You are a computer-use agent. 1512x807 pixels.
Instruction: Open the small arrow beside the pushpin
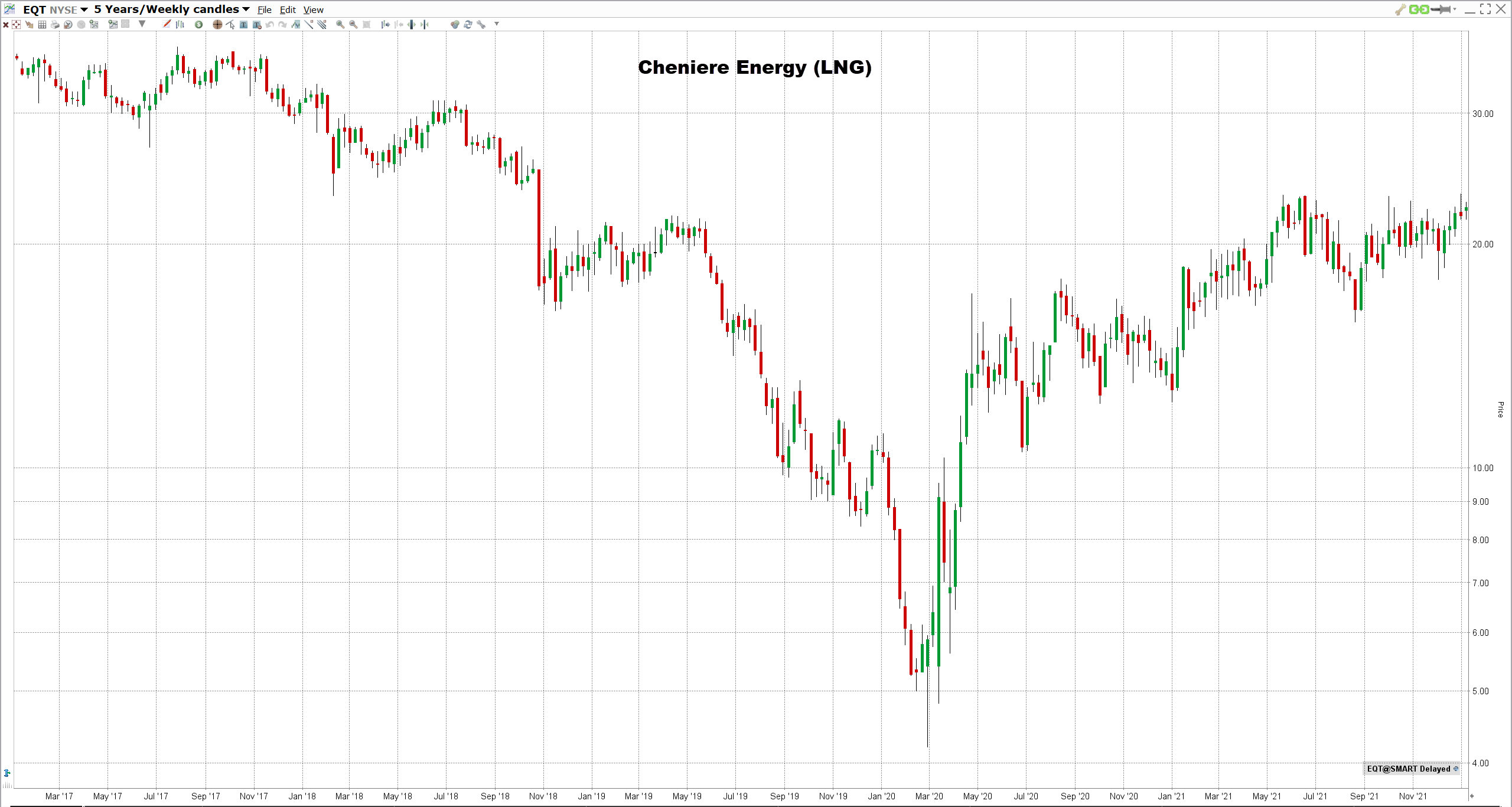click(x=1455, y=9)
